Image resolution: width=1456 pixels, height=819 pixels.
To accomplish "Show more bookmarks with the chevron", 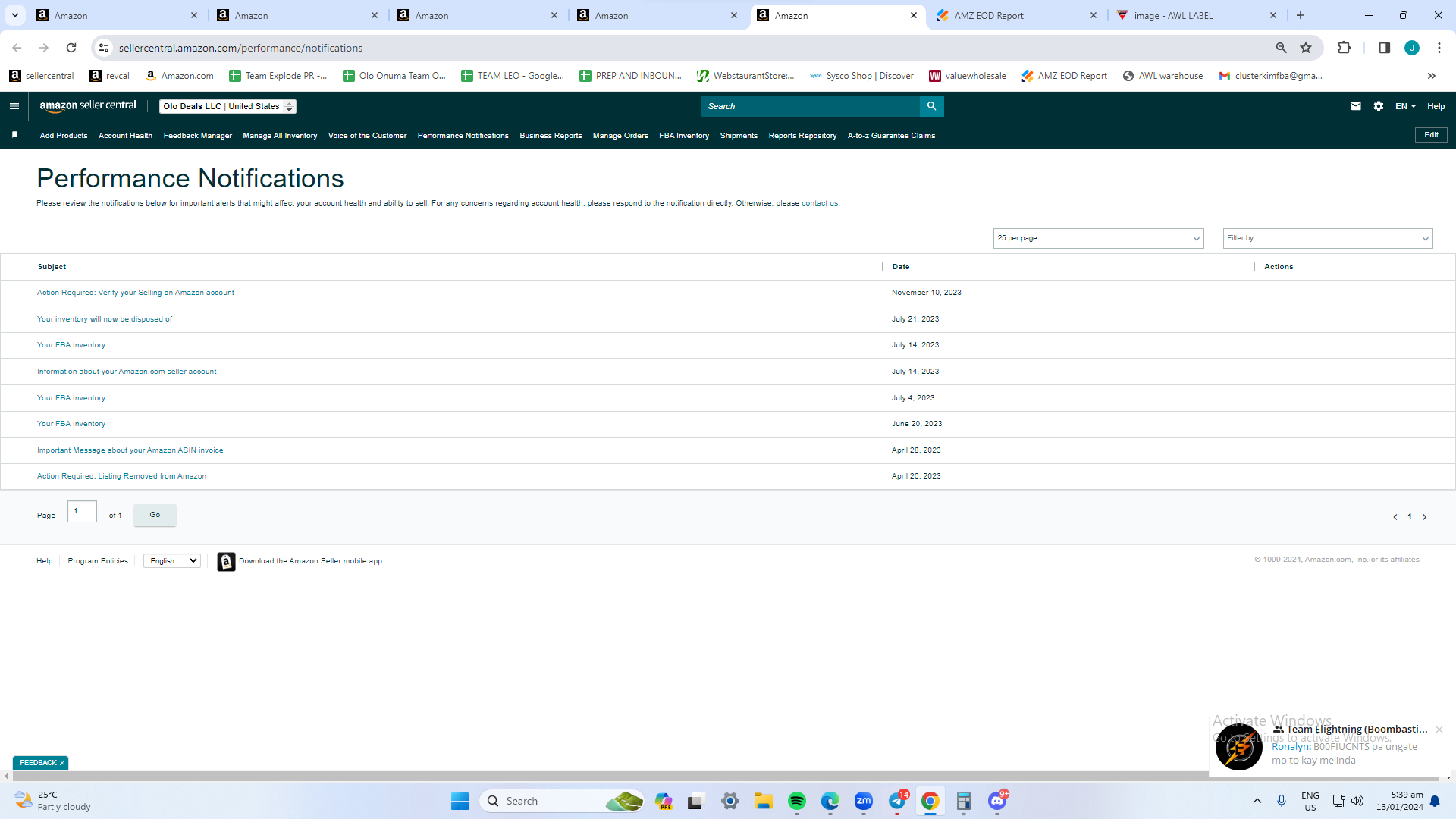I will pyautogui.click(x=1432, y=76).
